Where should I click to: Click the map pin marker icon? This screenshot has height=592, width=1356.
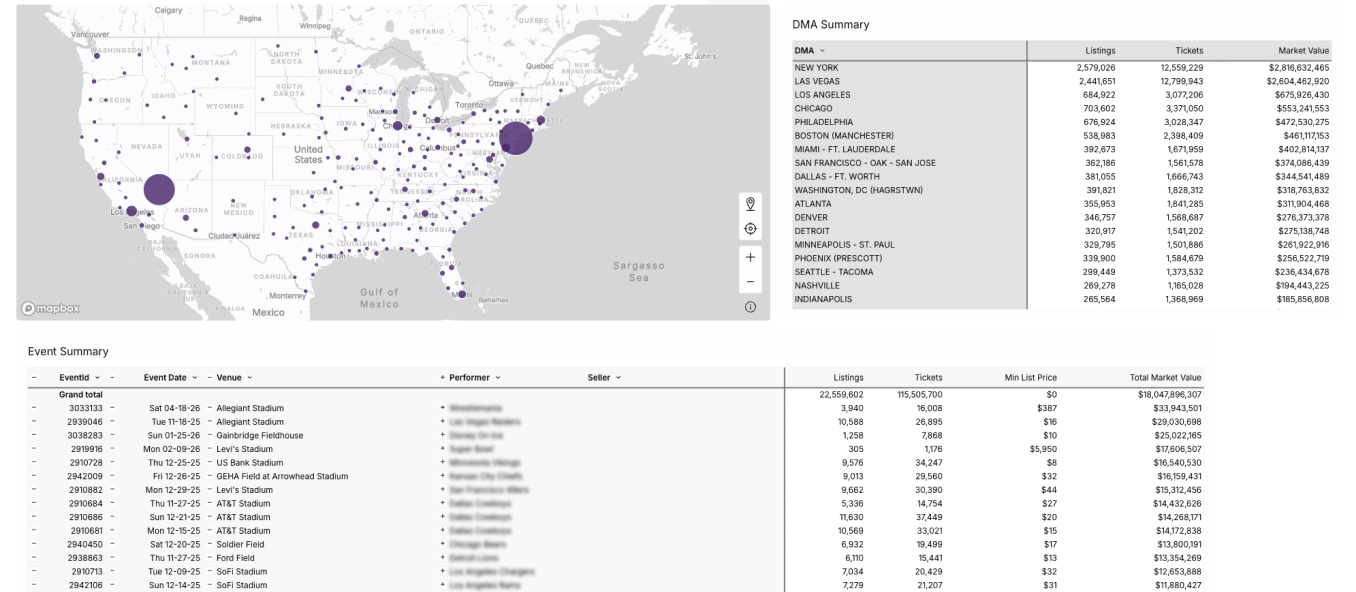pyautogui.click(x=750, y=204)
